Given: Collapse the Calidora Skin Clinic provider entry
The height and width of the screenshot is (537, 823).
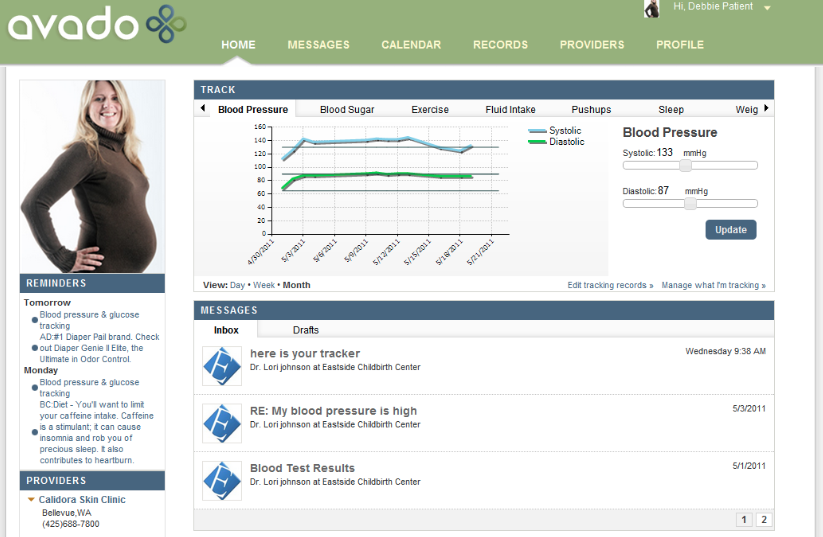Looking at the screenshot, I should coord(31,500).
